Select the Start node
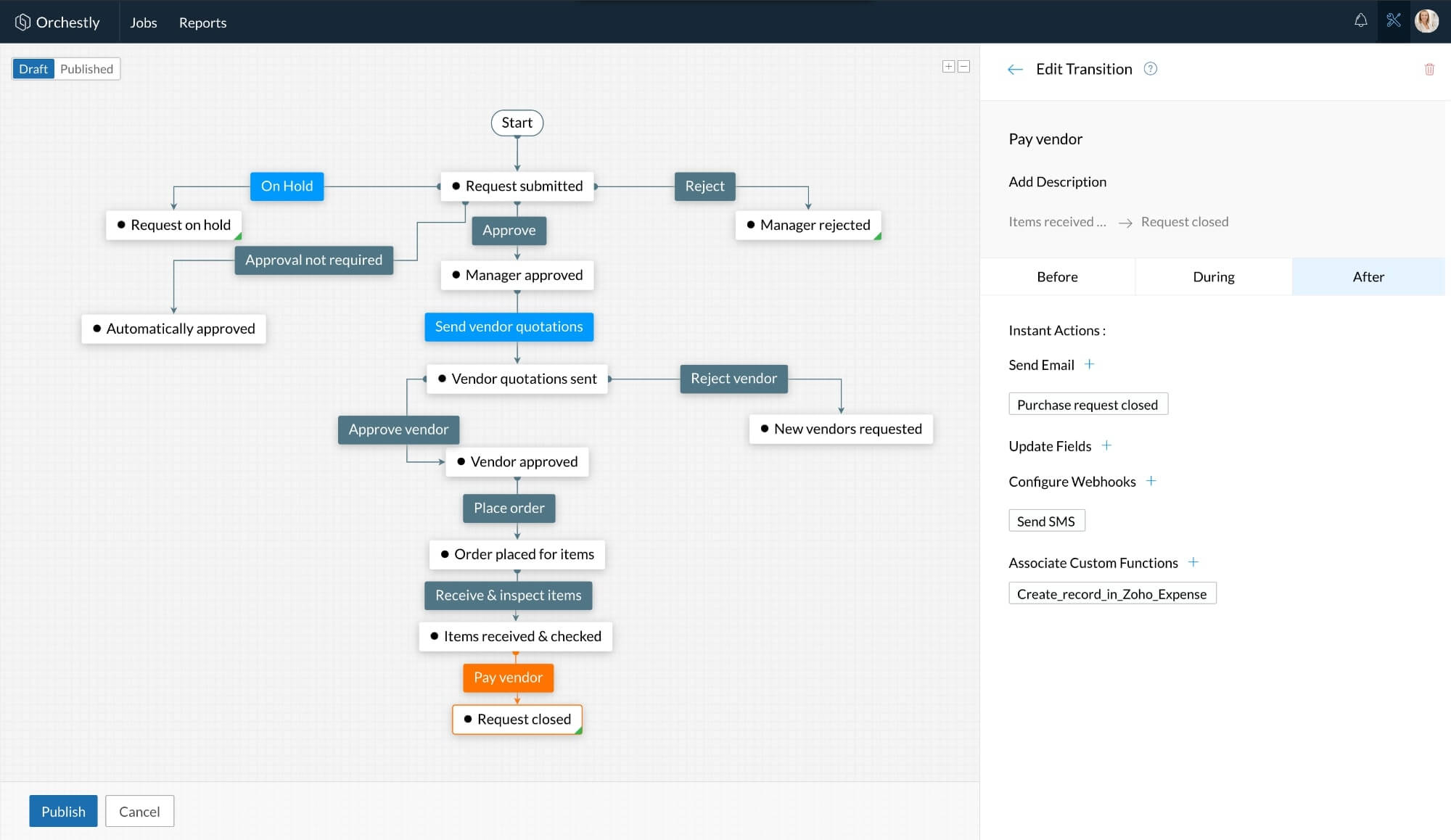This screenshot has height=840, width=1451. tap(517, 123)
